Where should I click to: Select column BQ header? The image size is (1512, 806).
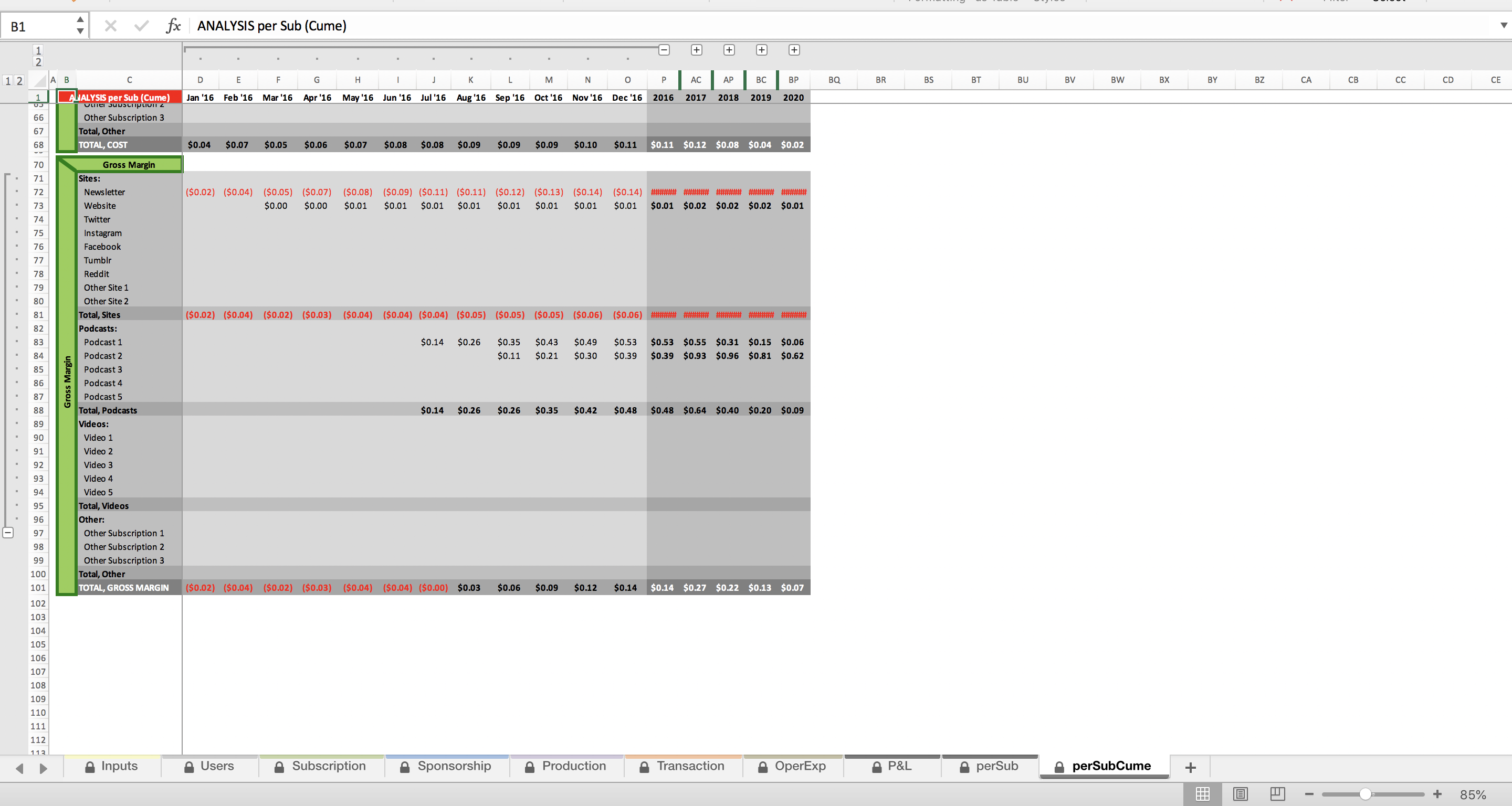click(x=834, y=80)
